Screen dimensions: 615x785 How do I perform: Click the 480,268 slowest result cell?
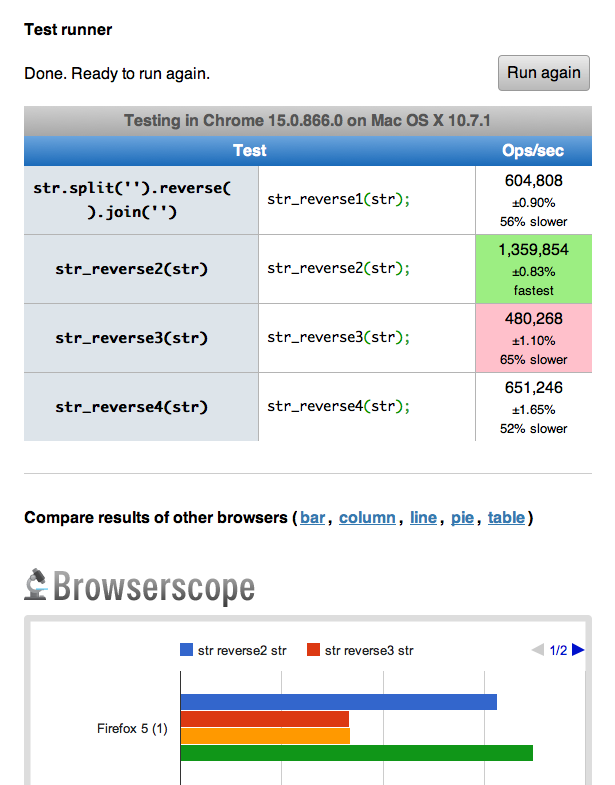(x=534, y=338)
